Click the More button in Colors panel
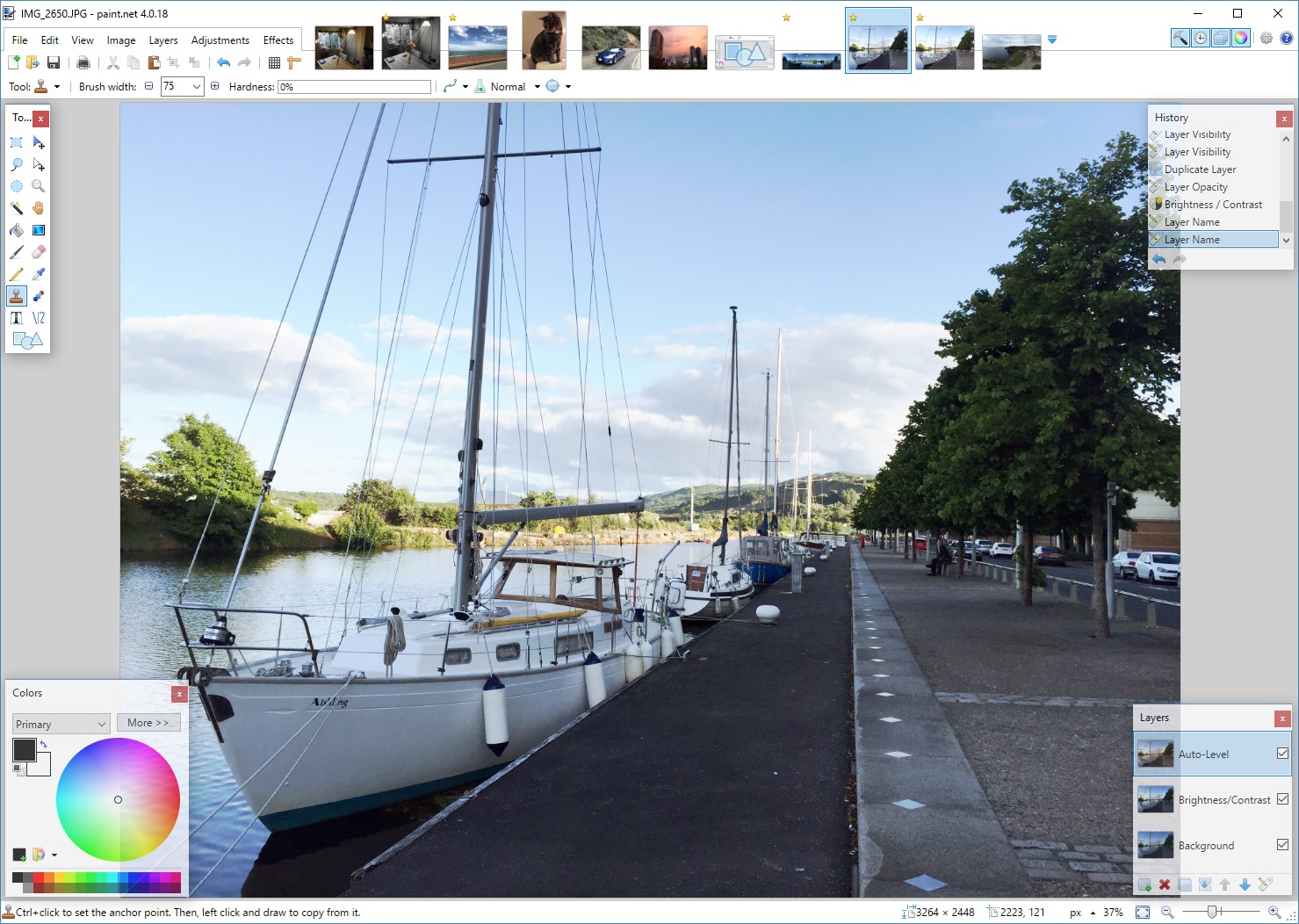This screenshot has height=924, width=1299. click(x=148, y=722)
